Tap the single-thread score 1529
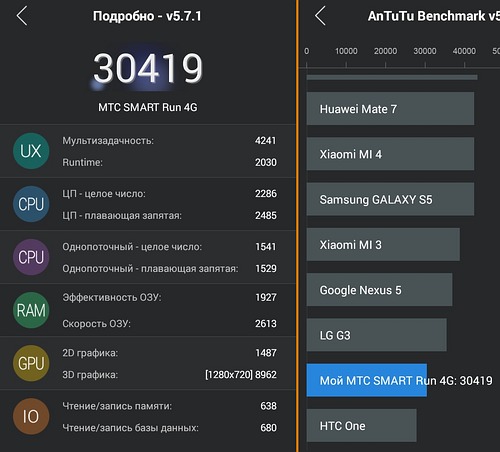This screenshot has width=500, height=452. point(266,269)
